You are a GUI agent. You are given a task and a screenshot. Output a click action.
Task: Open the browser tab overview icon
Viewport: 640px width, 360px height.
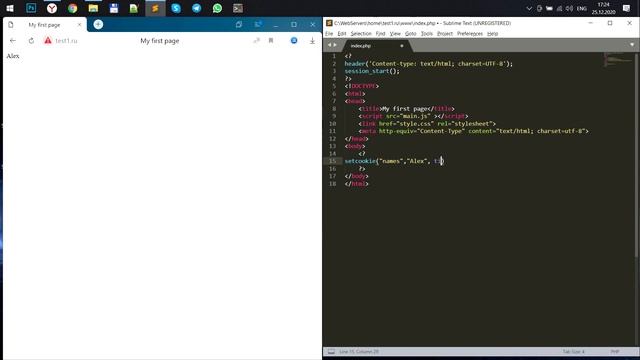coord(239,24)
